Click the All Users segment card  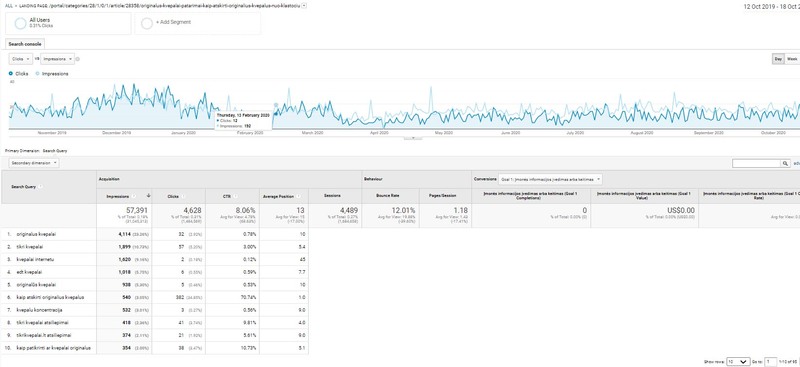pyautogui.click(x=68, y=23)
